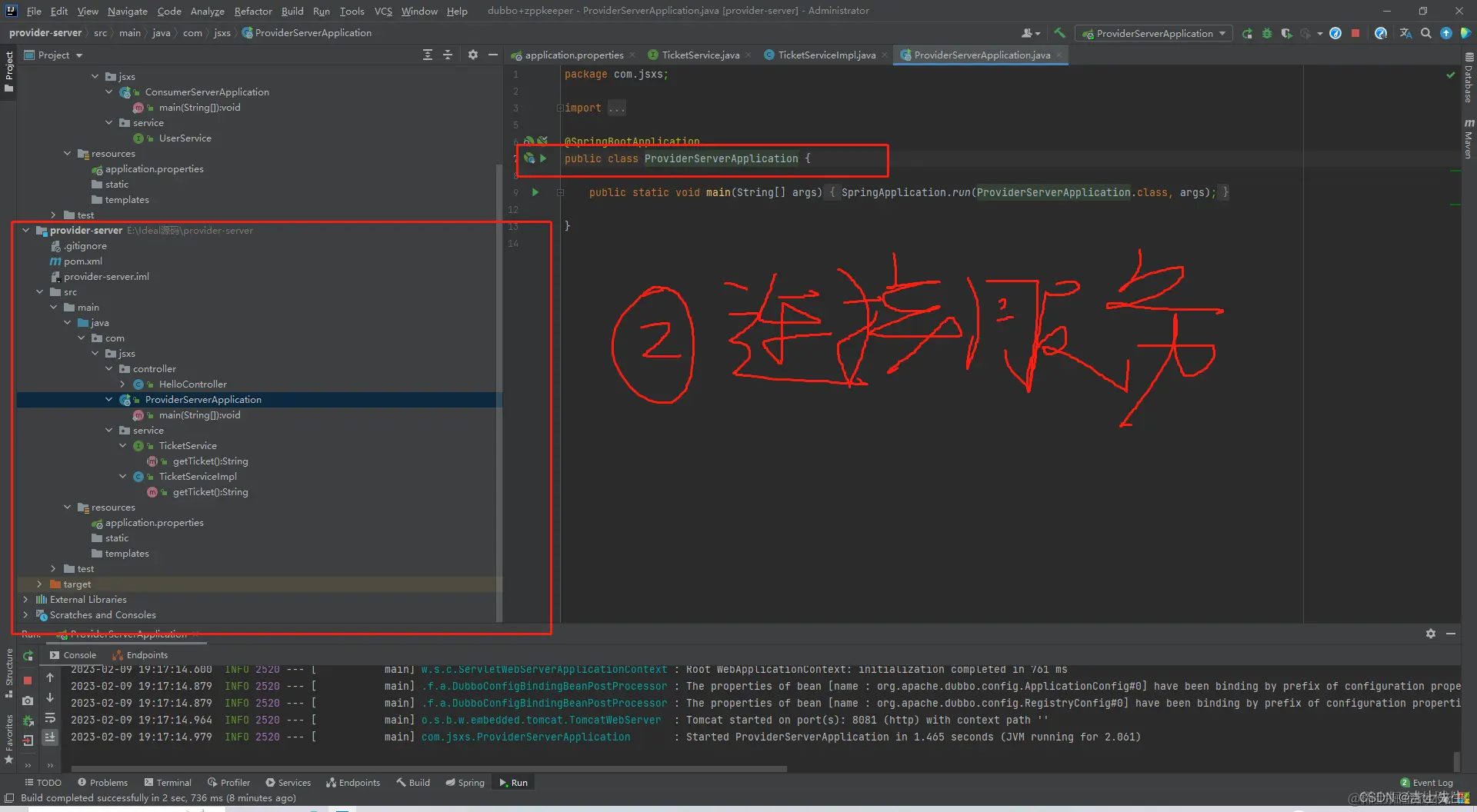Toggle the Services tool window button
The image size is (1477, 812).
tap(288, 783)
